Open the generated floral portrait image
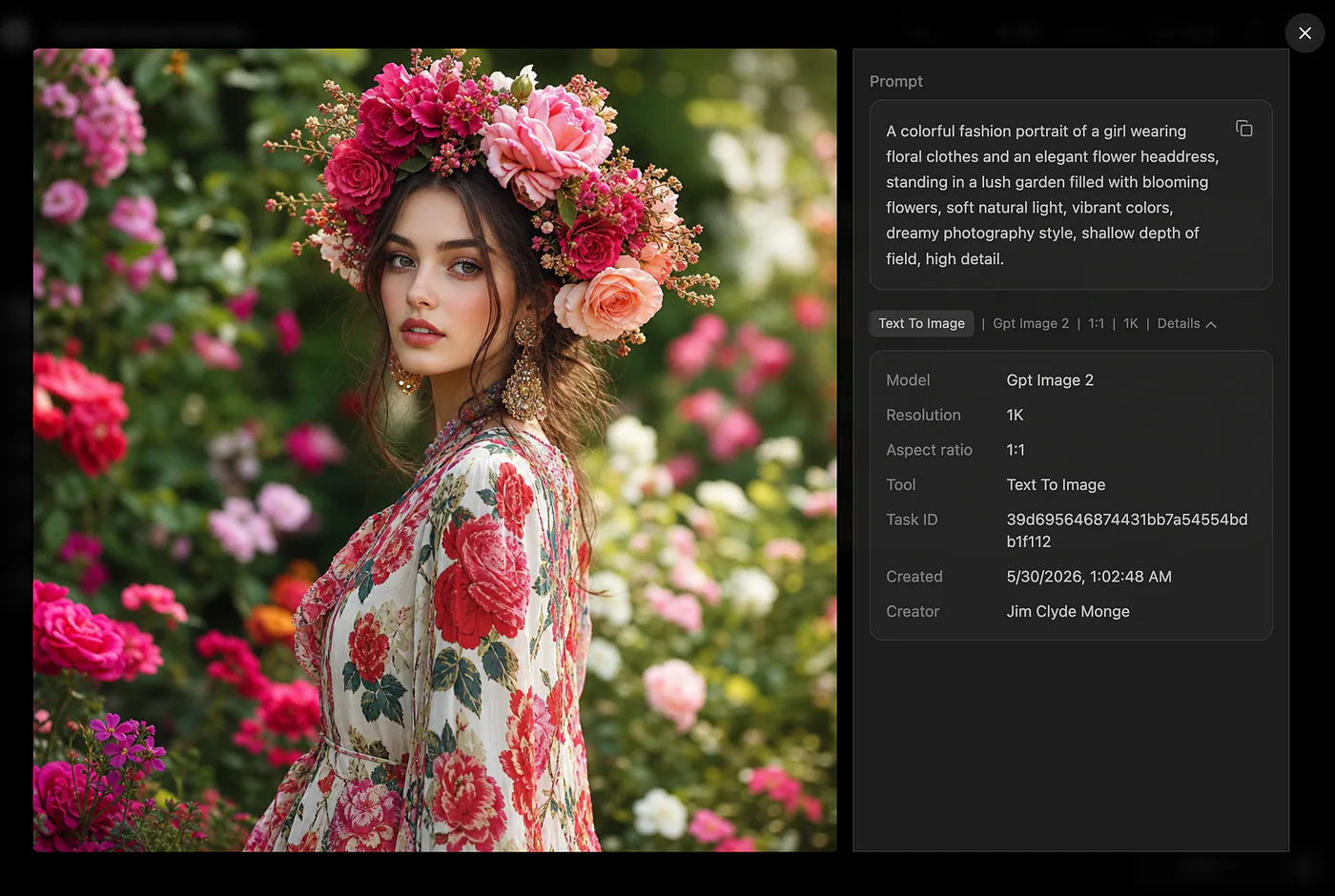 tap(435, 450)
